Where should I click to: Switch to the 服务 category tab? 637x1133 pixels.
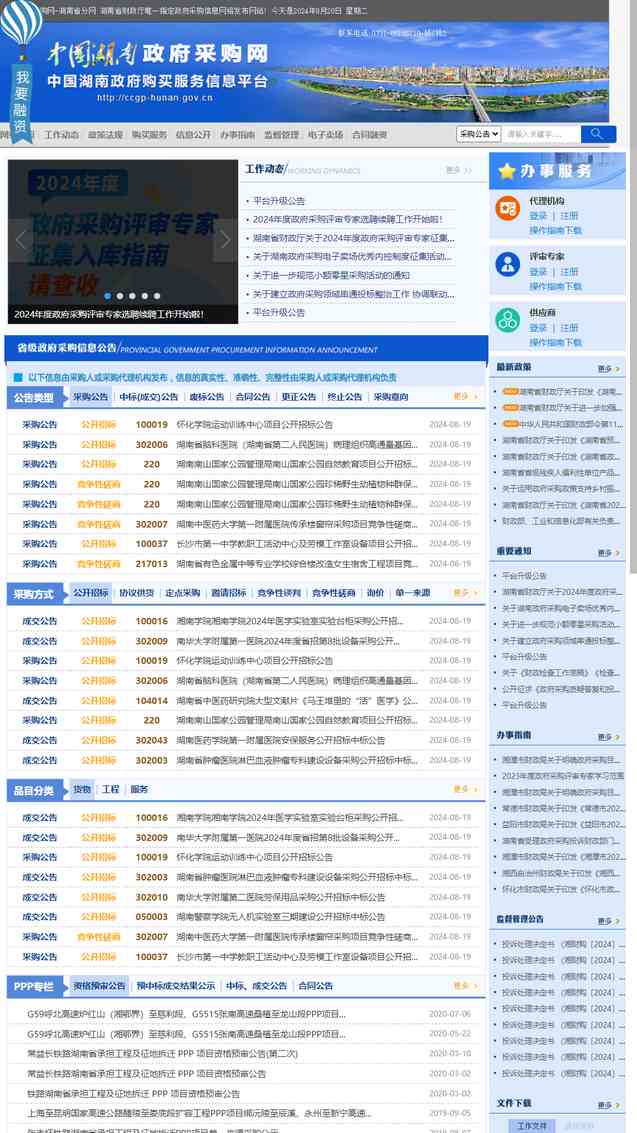pos(139,790)
